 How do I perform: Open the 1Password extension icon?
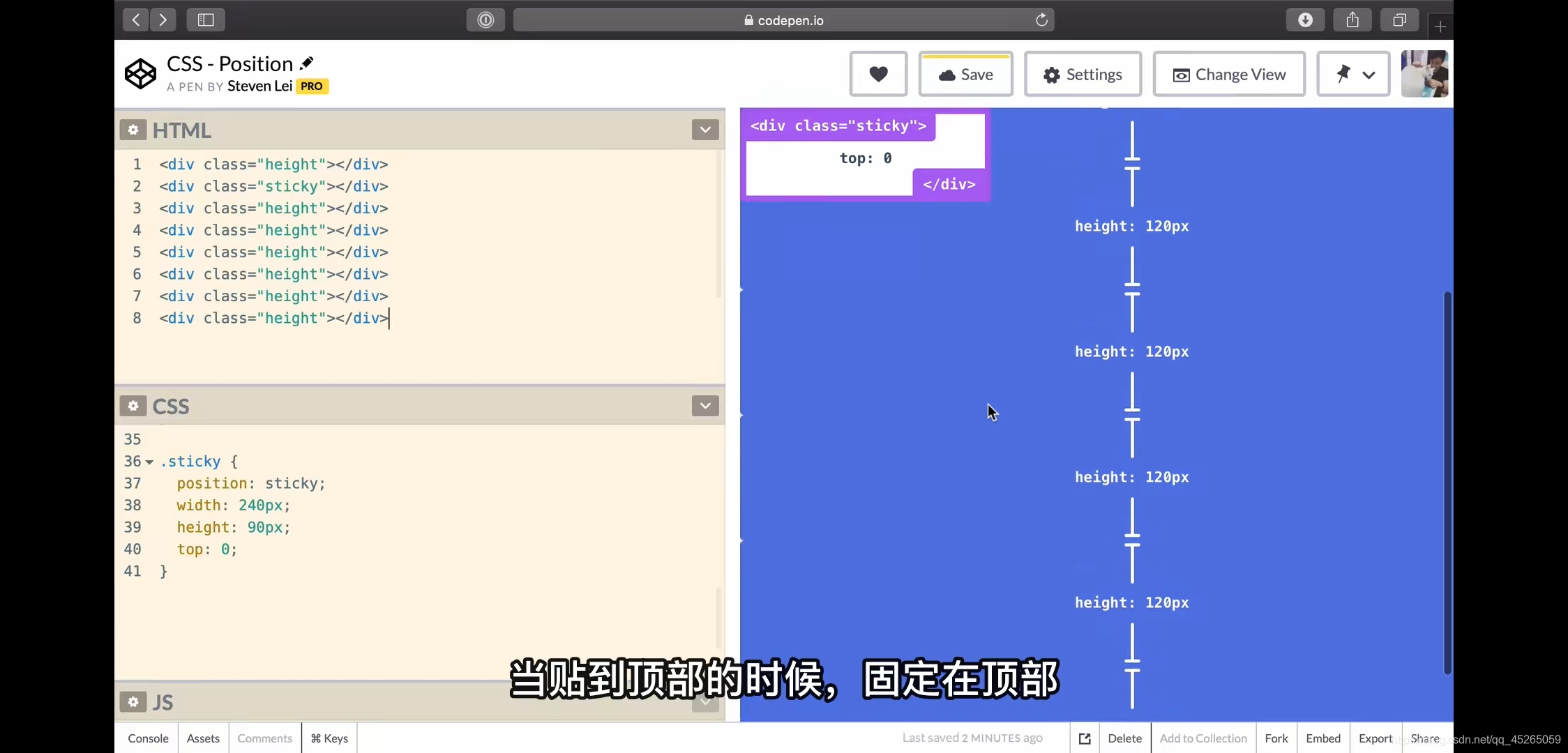[485, 20]
